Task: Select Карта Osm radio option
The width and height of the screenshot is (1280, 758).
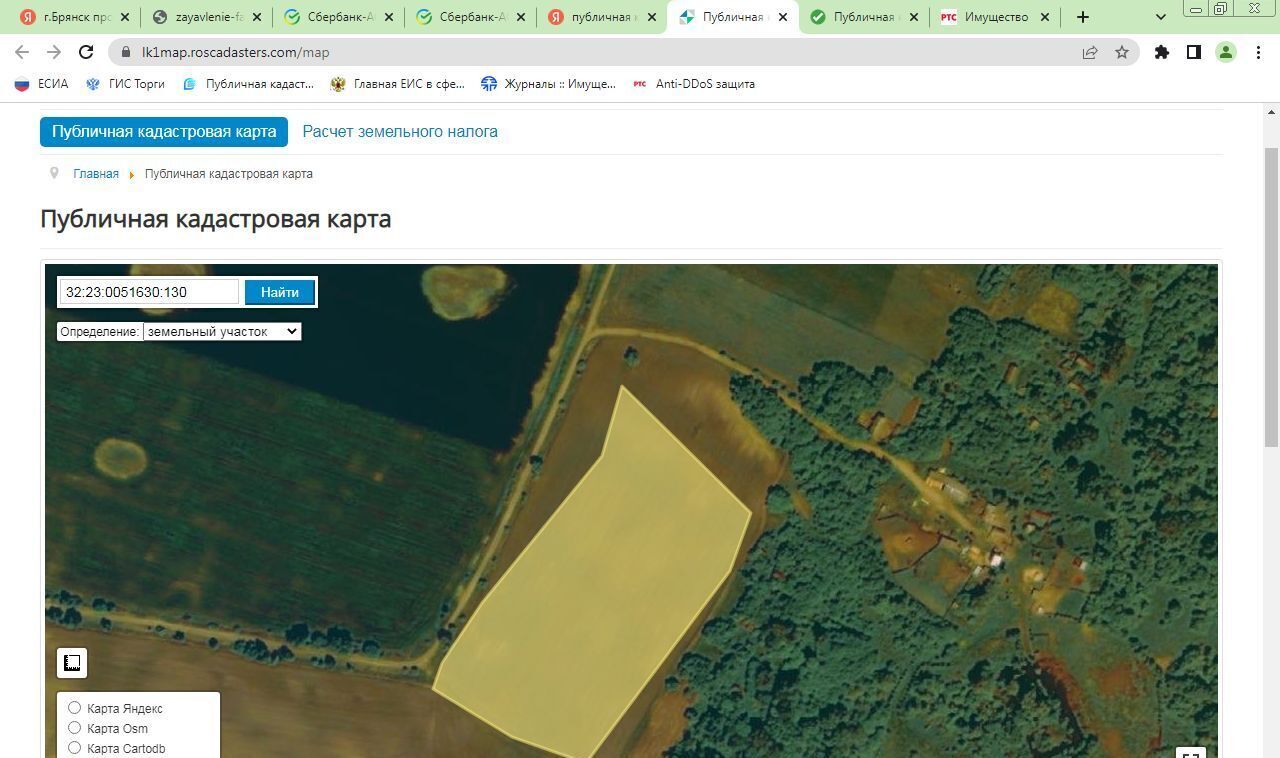Action: (74, 728)
